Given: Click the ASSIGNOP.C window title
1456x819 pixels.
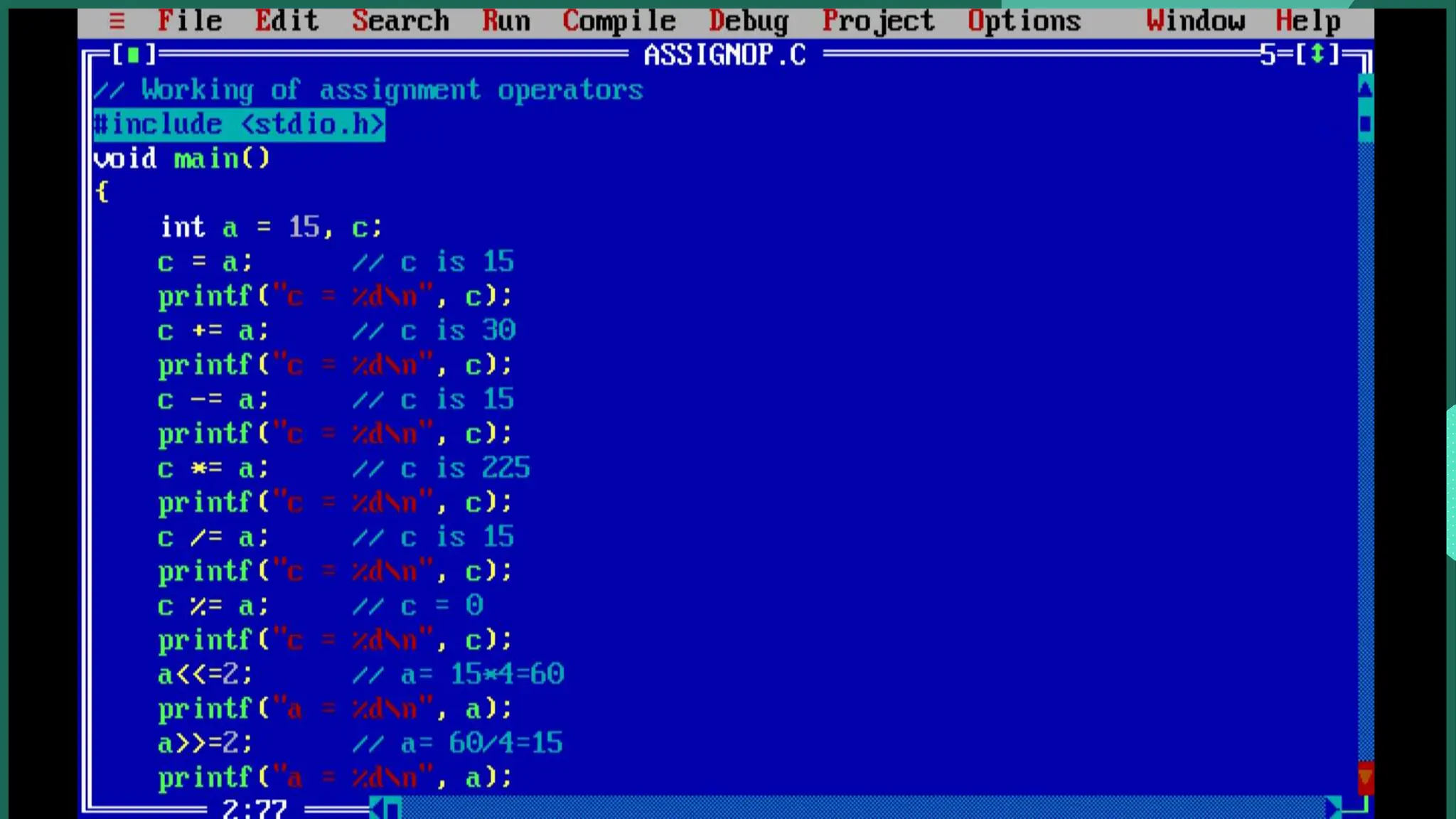Looking at the screenshot, I should pyautogui.click(x=725, y=55).
